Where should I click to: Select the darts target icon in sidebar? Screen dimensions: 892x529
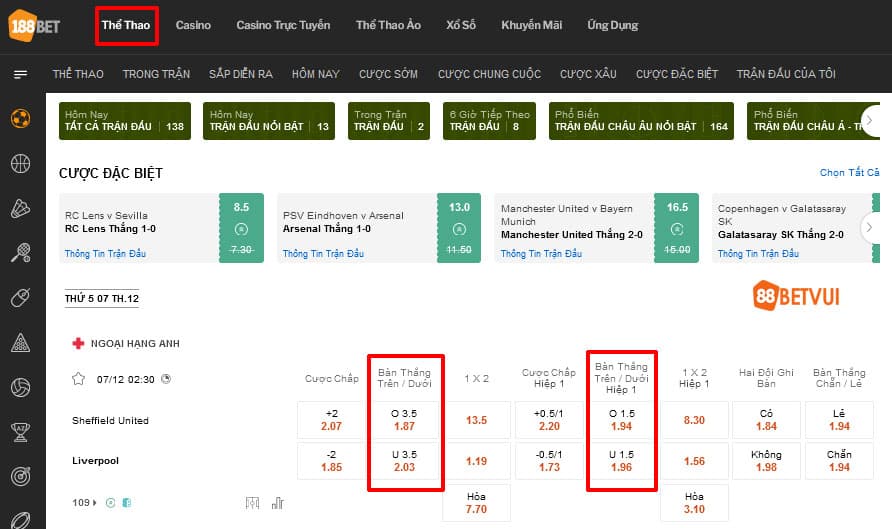20,477
